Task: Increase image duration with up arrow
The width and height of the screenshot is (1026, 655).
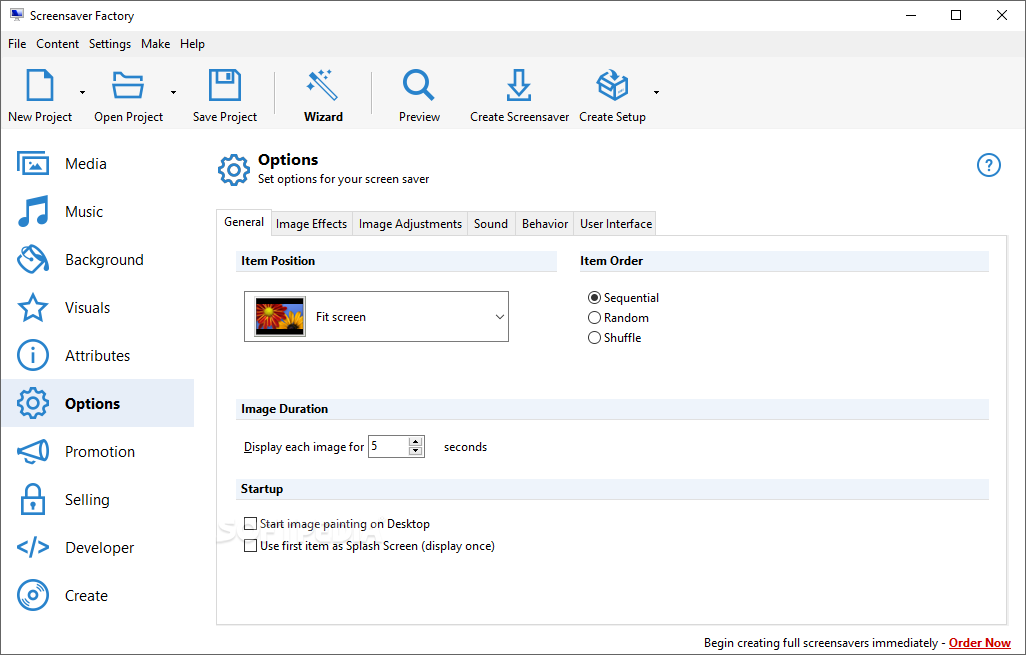Action: pyautogui.click(x=416, y=442)
